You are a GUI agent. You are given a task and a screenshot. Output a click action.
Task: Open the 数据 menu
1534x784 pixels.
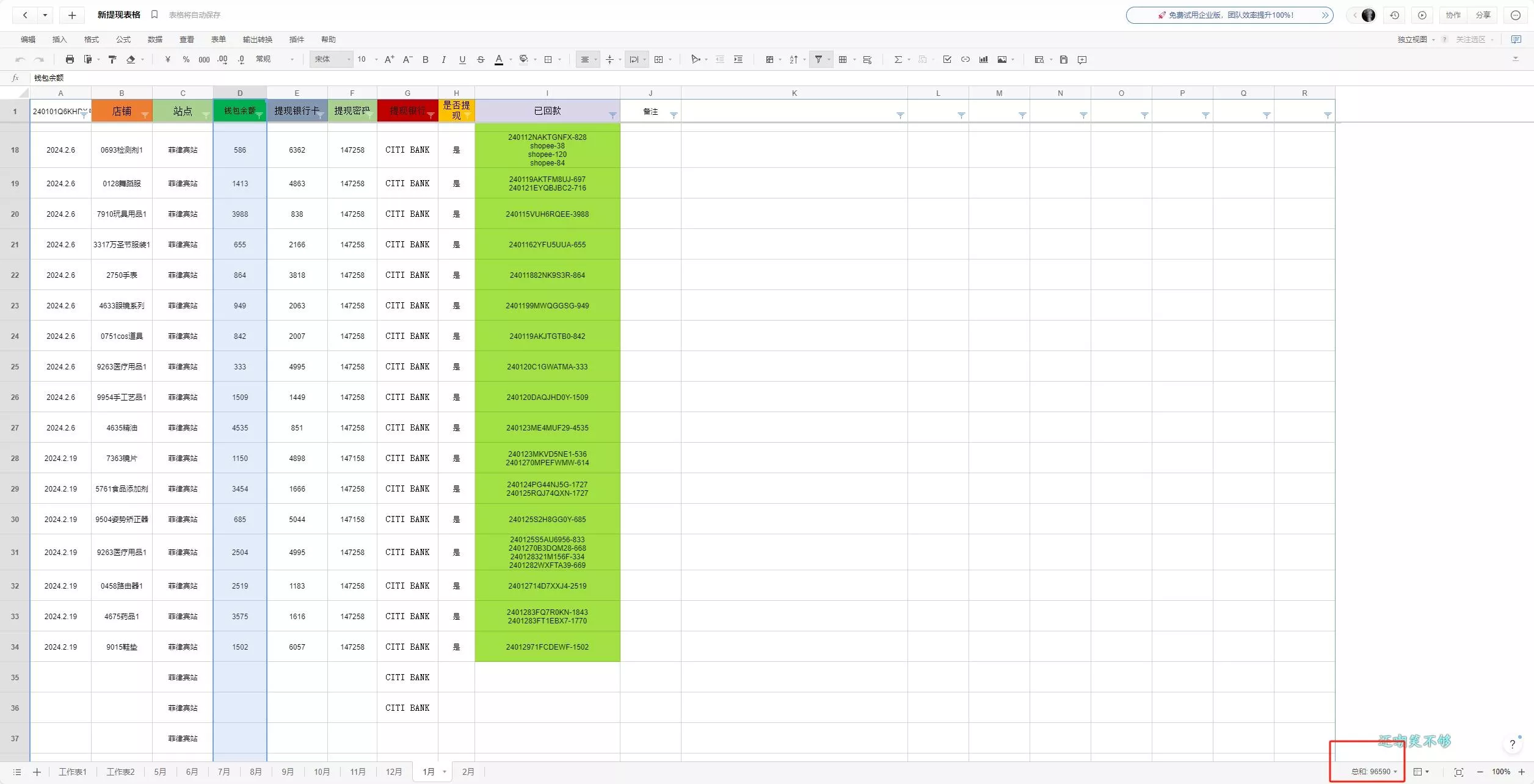(x=154, y=39)
